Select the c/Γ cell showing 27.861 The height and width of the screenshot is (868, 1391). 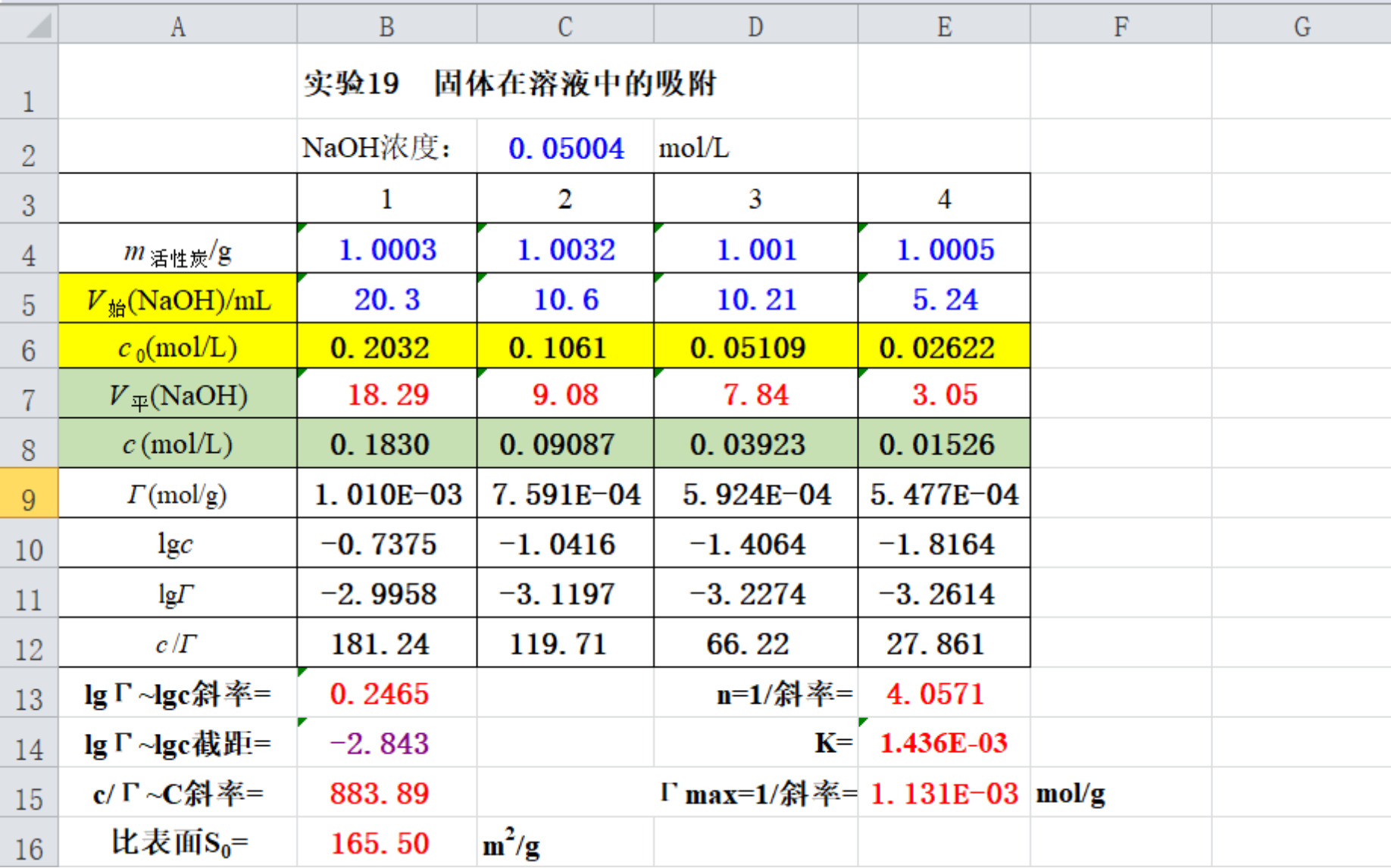[x=943, y=644]
